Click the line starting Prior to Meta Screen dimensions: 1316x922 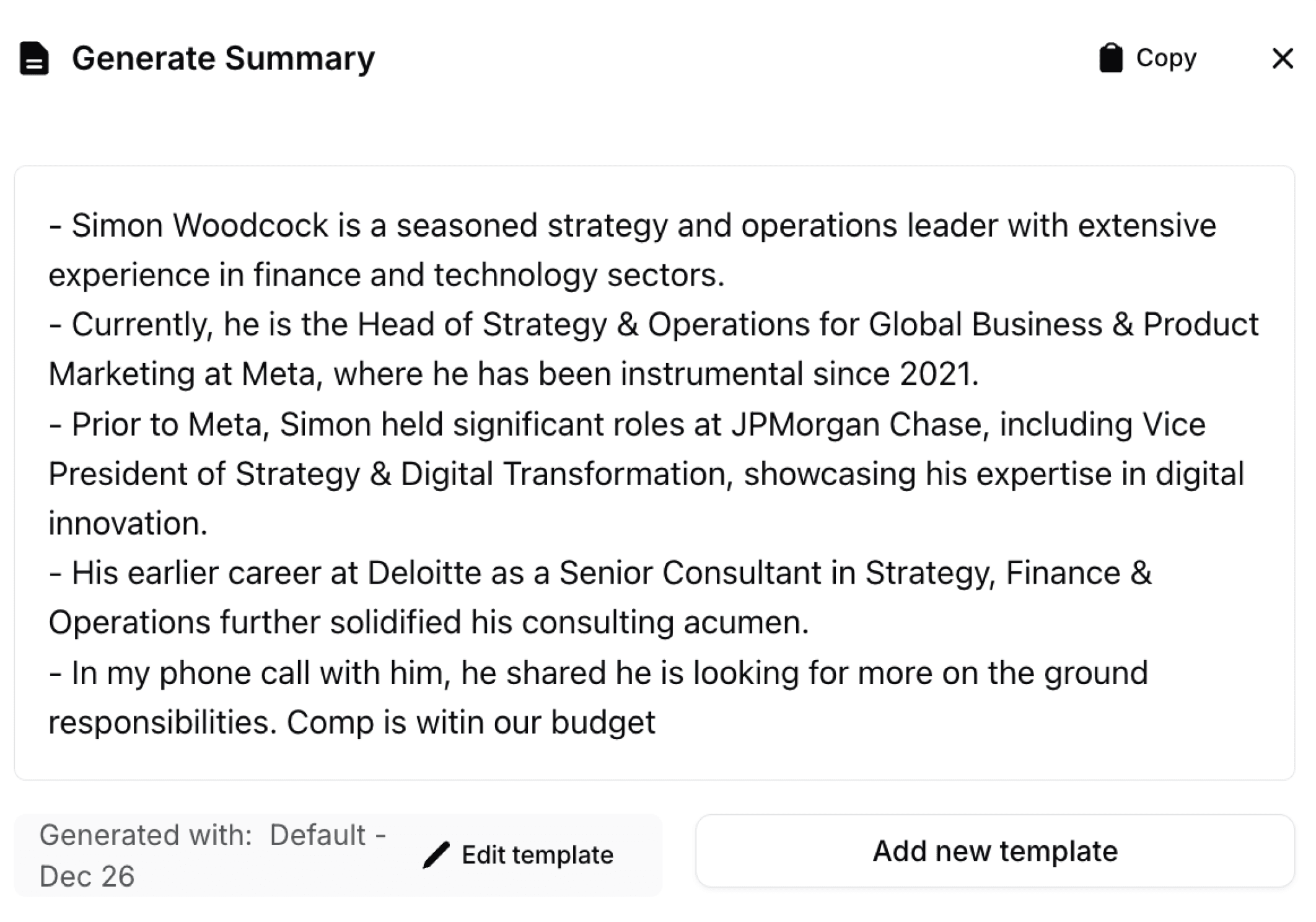point(627,424)
